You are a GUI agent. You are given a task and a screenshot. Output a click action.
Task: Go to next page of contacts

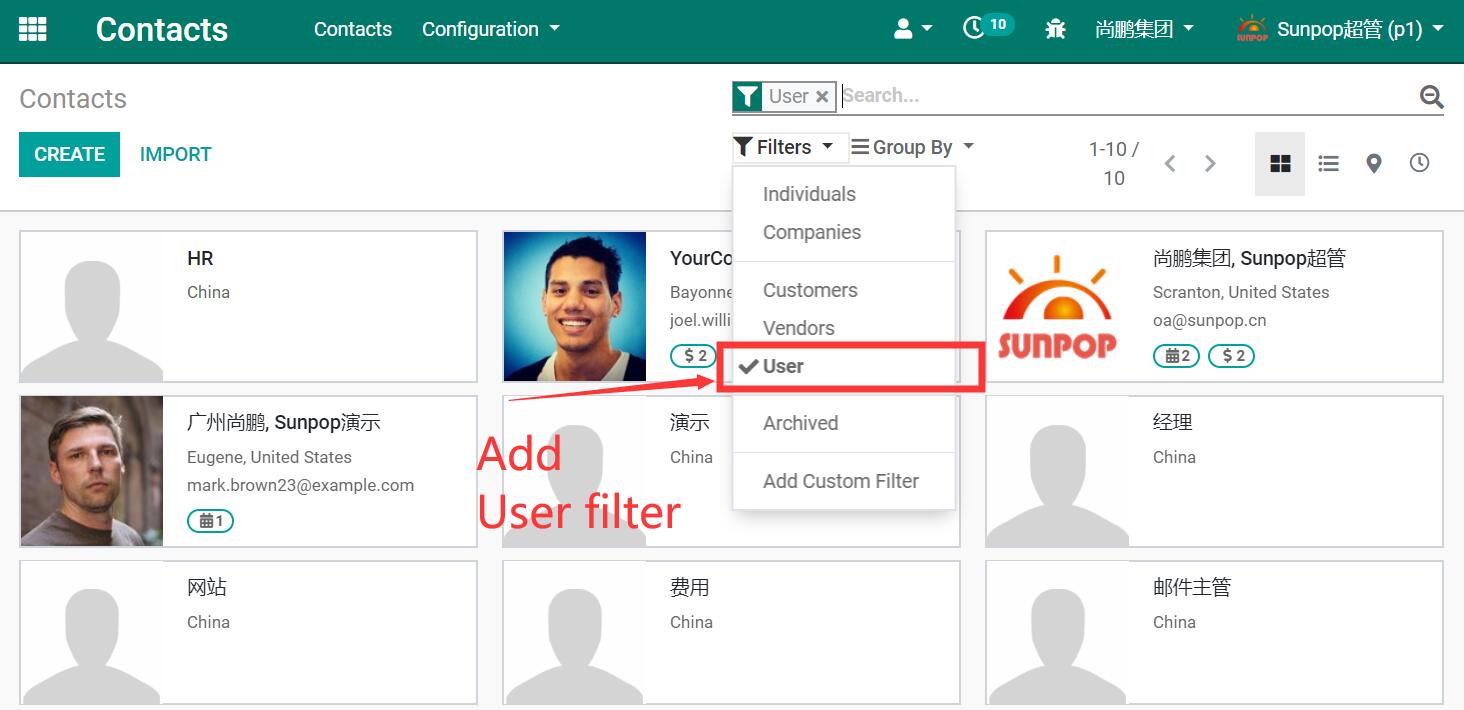click(x=1210, y=164)
